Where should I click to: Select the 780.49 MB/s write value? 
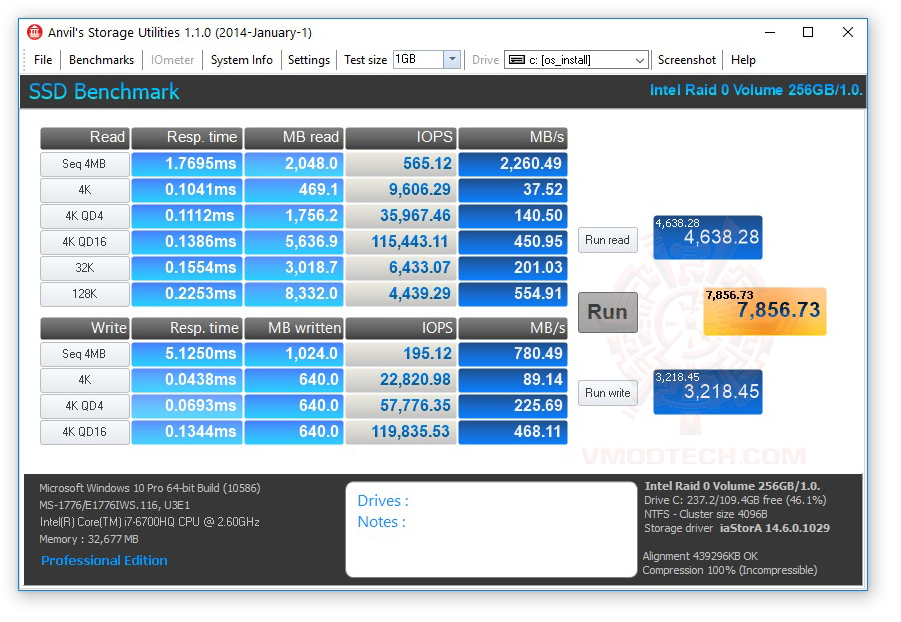coord(513,354)
